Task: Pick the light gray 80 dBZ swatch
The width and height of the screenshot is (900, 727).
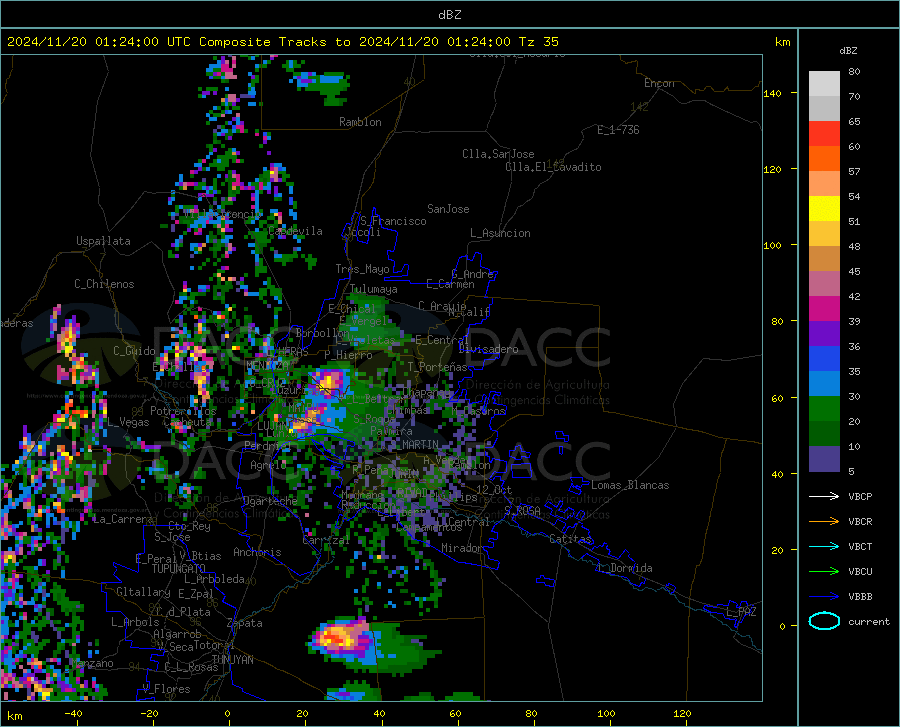Action: [824, 84]
